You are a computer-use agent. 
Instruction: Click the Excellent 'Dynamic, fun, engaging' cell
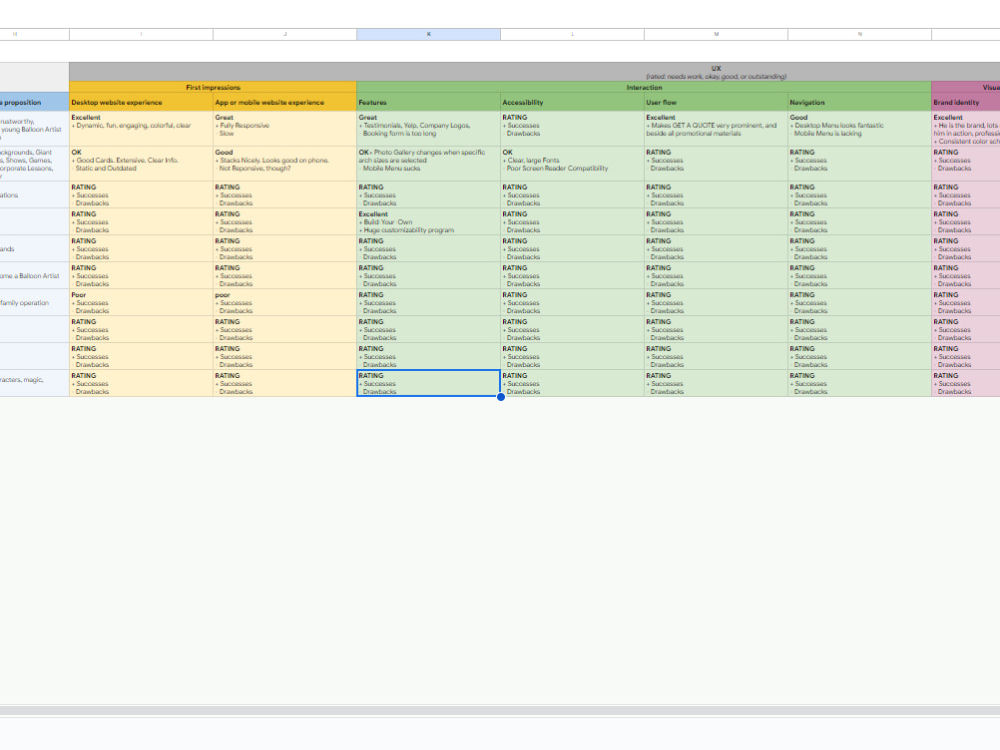click(141, 129)
